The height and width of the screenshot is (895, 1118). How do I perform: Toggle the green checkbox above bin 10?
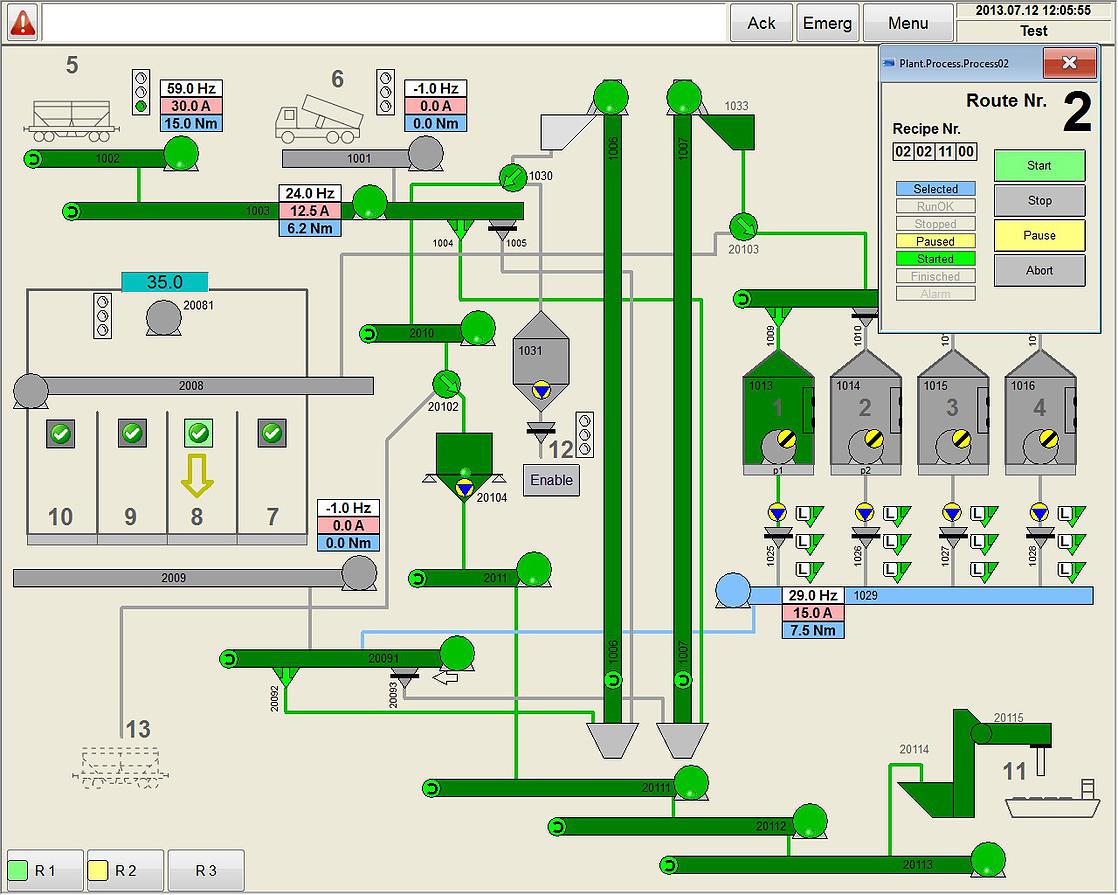point(61,433)
